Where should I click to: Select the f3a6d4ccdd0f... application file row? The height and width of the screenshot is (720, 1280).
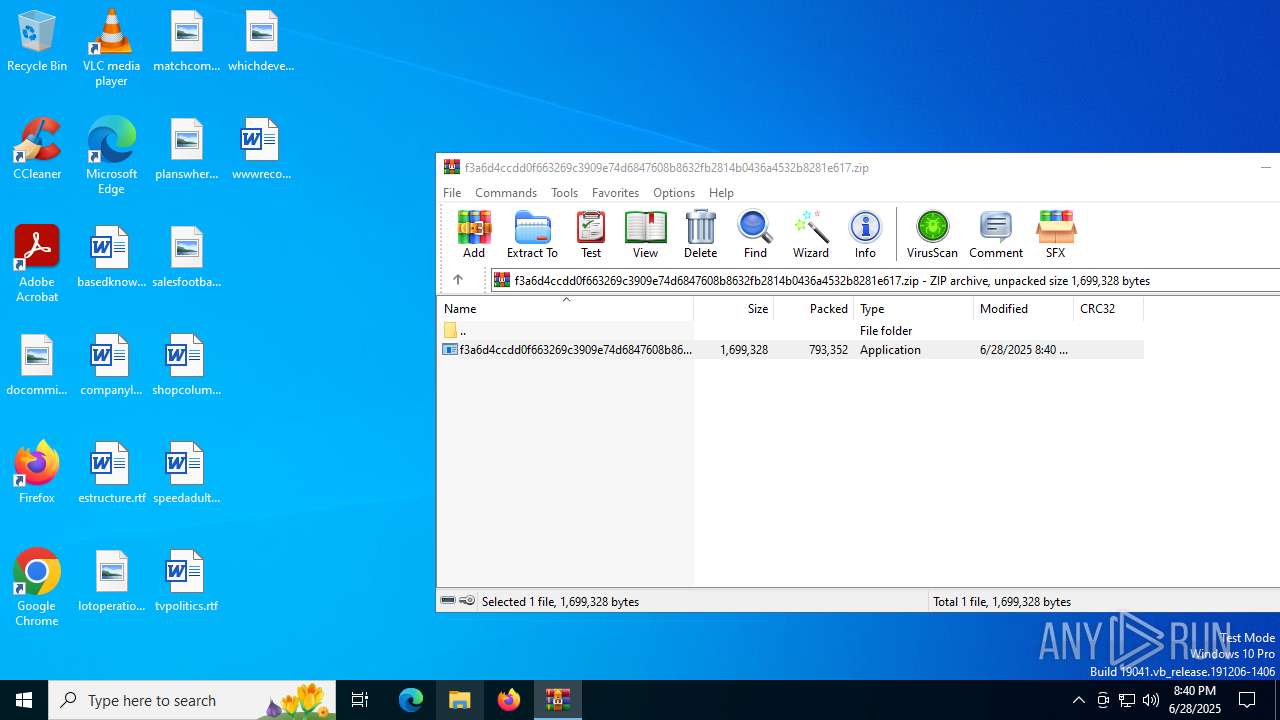(x=790, y=349)
